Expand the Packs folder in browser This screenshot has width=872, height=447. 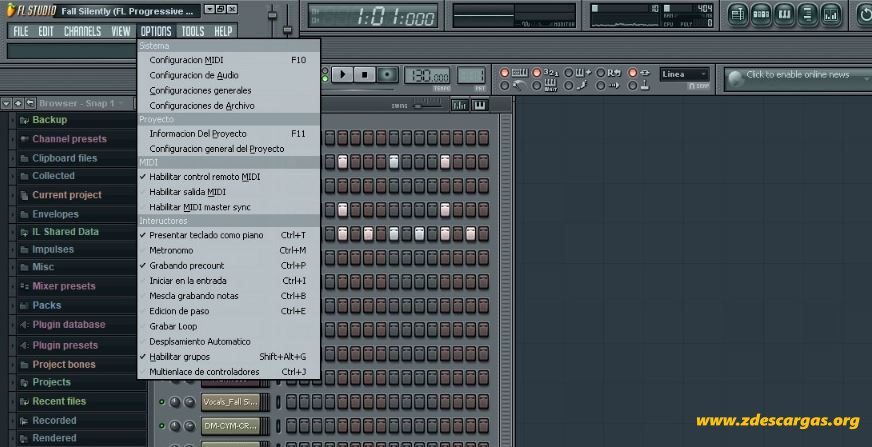(47, 305)
